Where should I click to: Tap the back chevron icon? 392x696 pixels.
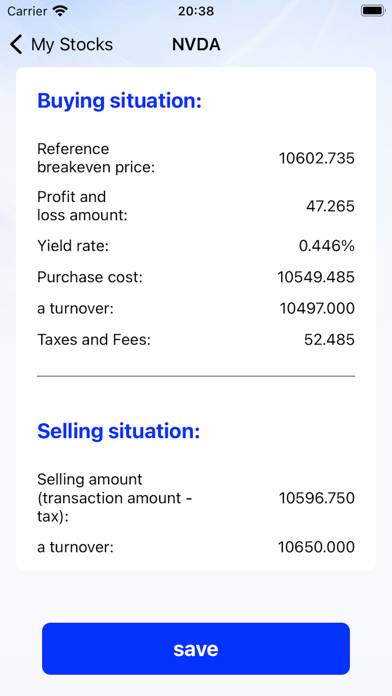coord(16,45)
